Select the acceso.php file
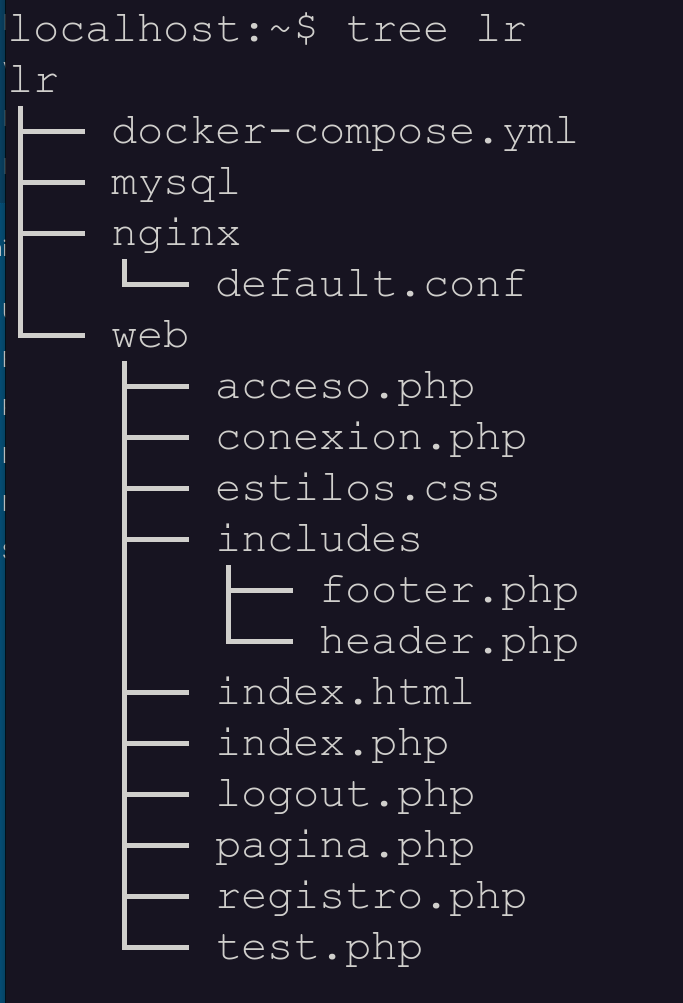 coord(345,387)
